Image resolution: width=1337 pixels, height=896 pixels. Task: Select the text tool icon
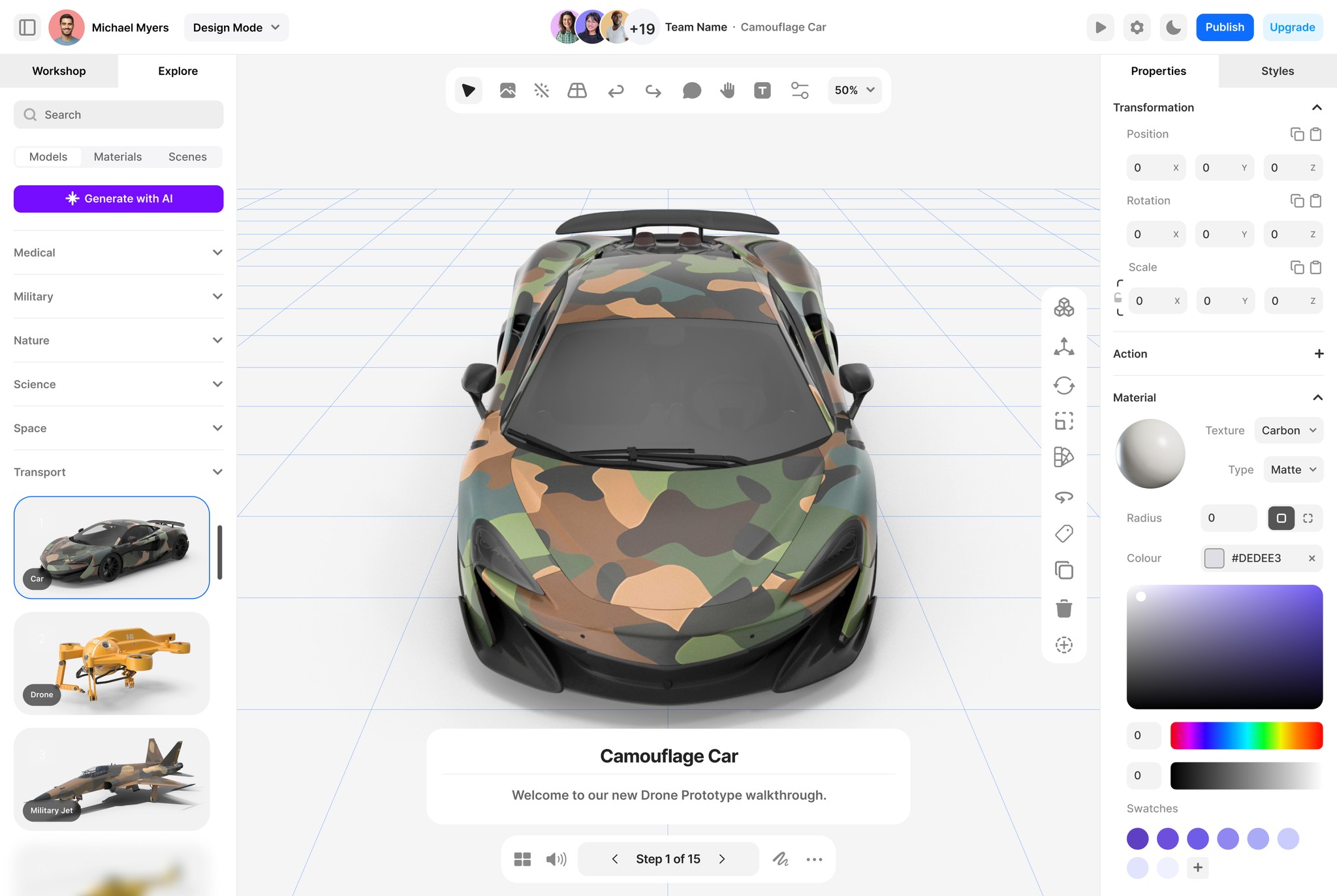pos(762,90)
